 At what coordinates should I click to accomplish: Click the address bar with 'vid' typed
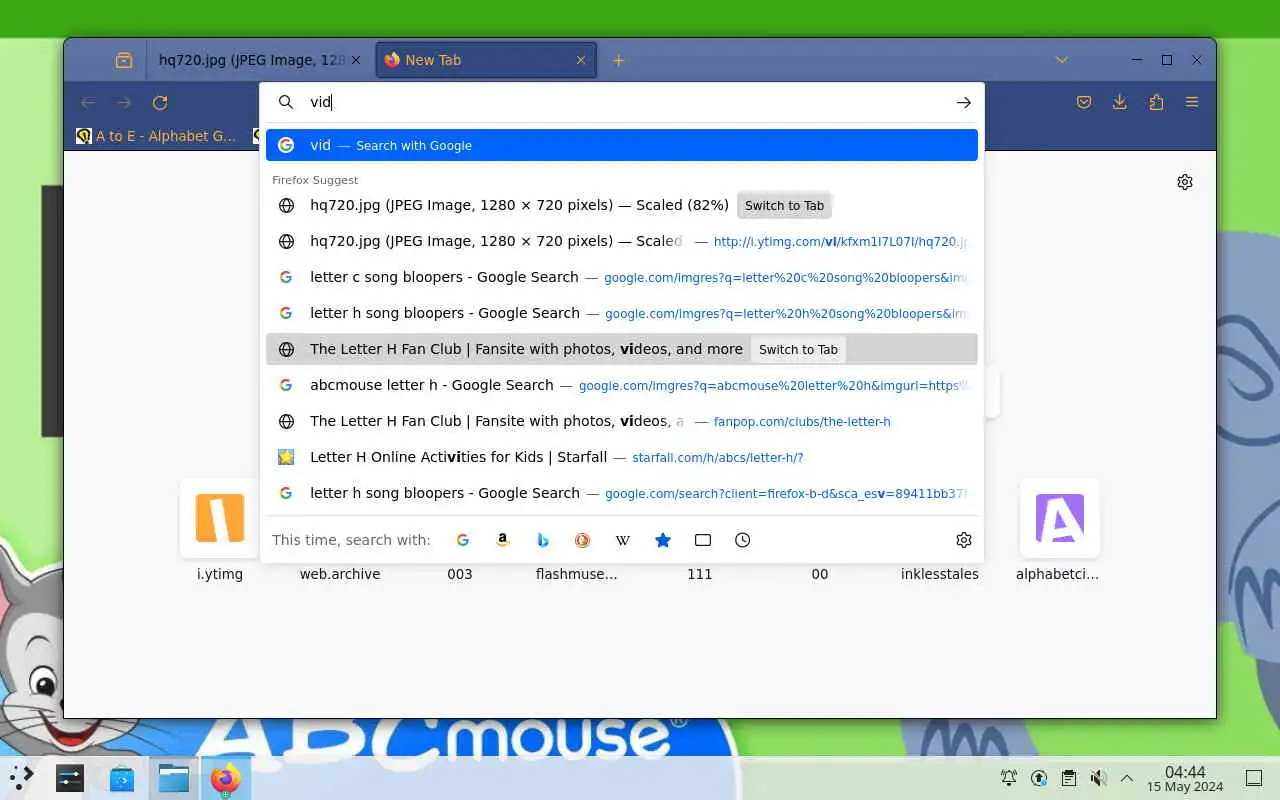coord(622,102)
